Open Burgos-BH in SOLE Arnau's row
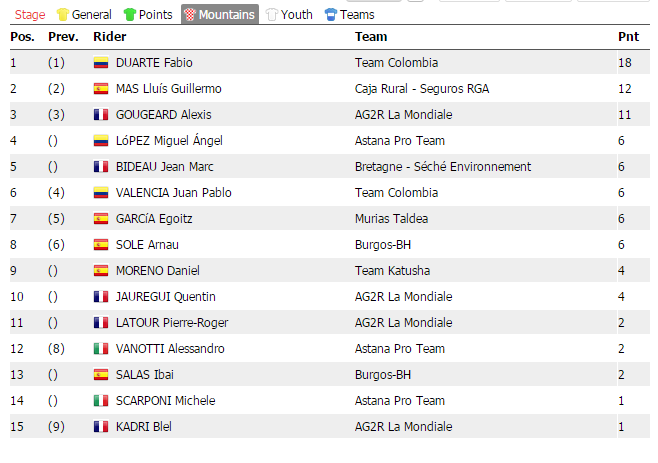This screenshot has width=658, height=463. 383,245
